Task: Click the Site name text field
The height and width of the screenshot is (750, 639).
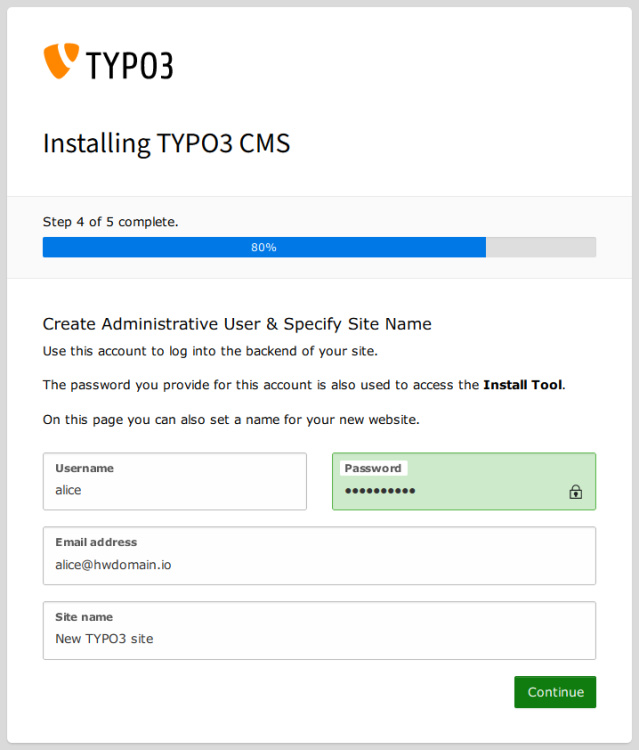Action: tap(319, 639)
